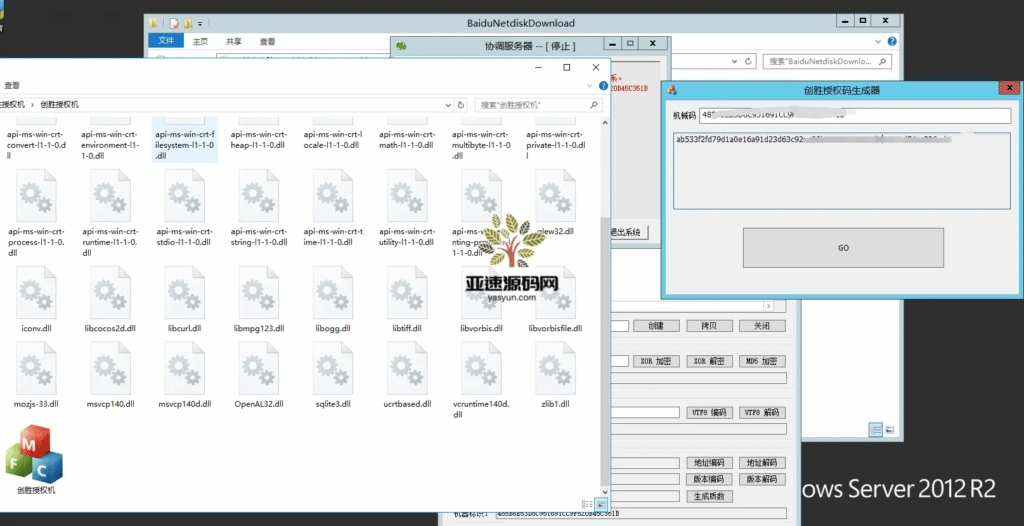Open the 文件 ribbon tab
The width and height of the screenshot is (1024, 526).
166,41
